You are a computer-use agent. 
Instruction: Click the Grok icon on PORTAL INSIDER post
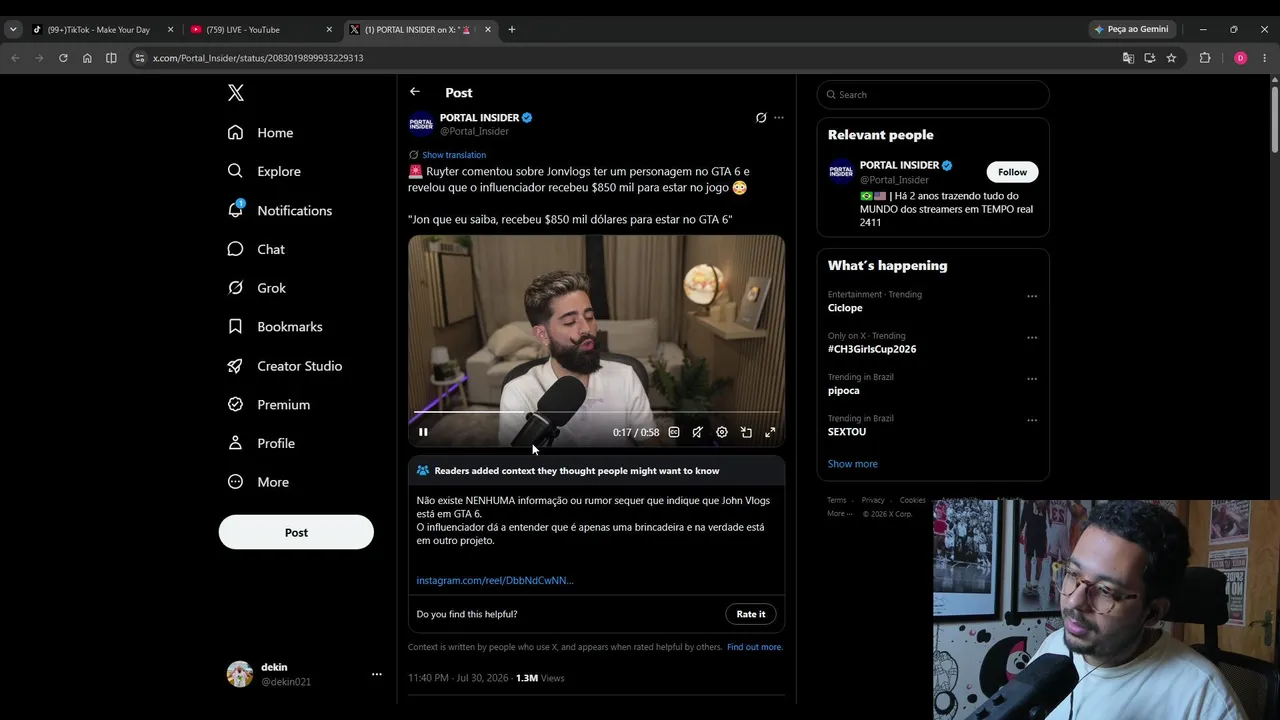point(761,118)
